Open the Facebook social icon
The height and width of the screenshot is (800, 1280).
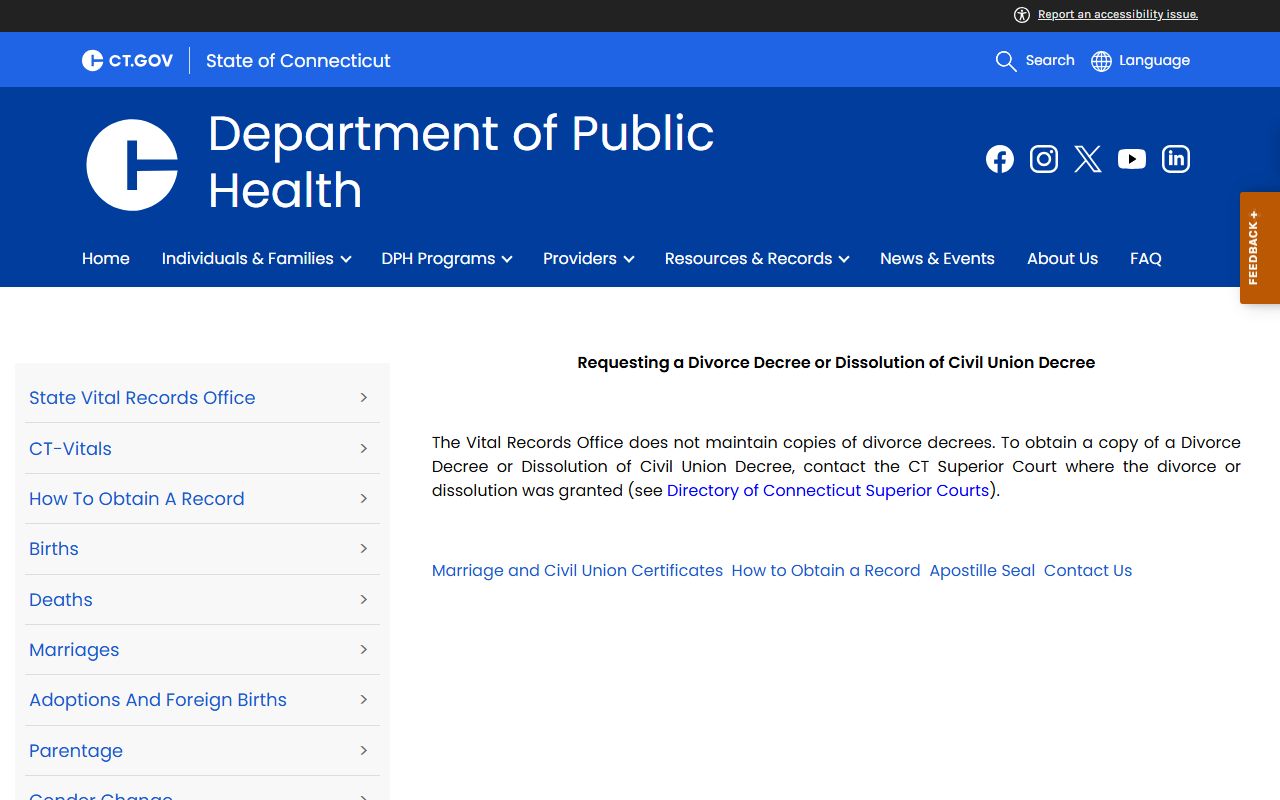pos(999,159)
